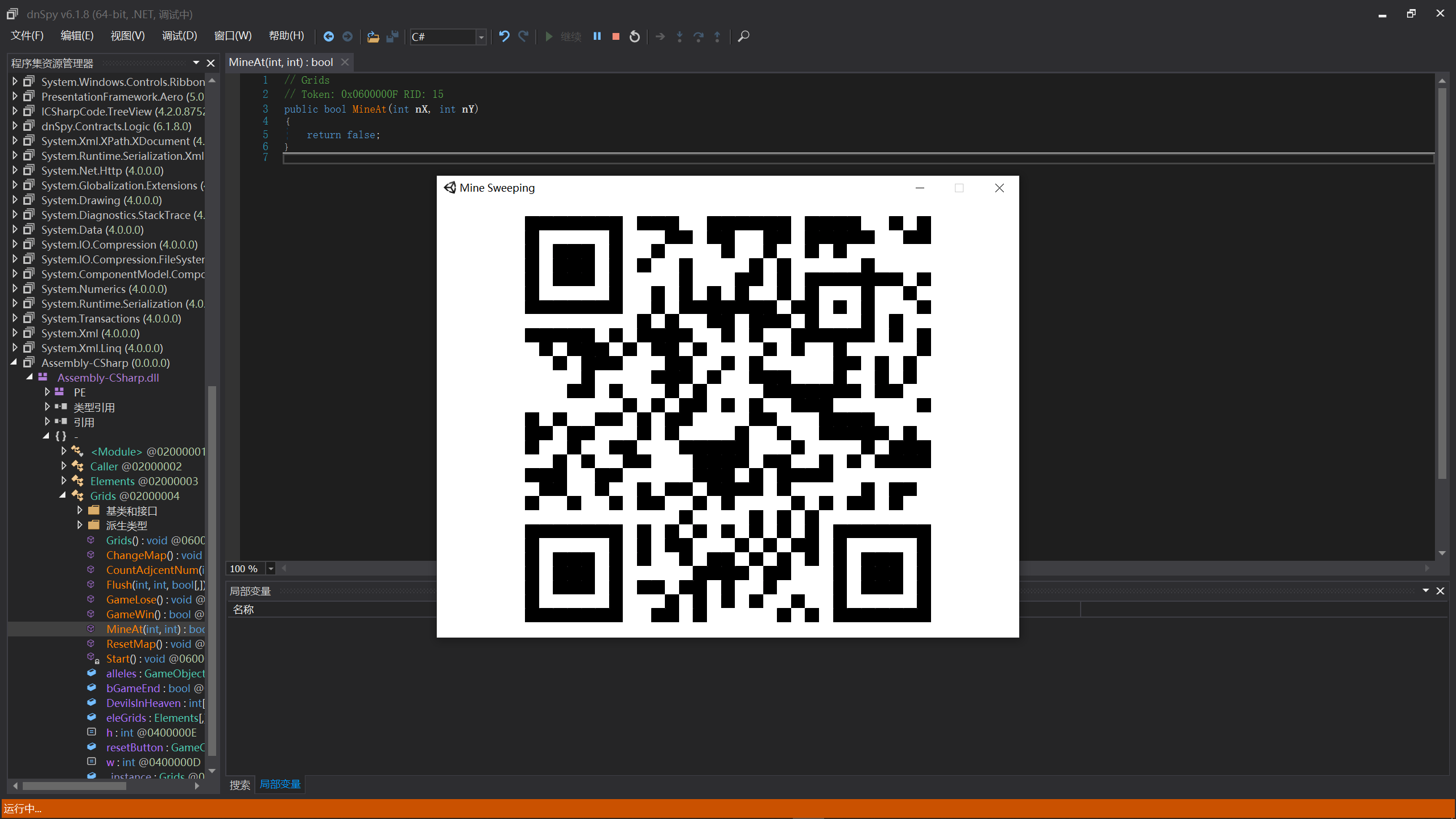Open assembly explorer panel options dropdown
This screenshot has height=819, width=1456.
(196, 63)
